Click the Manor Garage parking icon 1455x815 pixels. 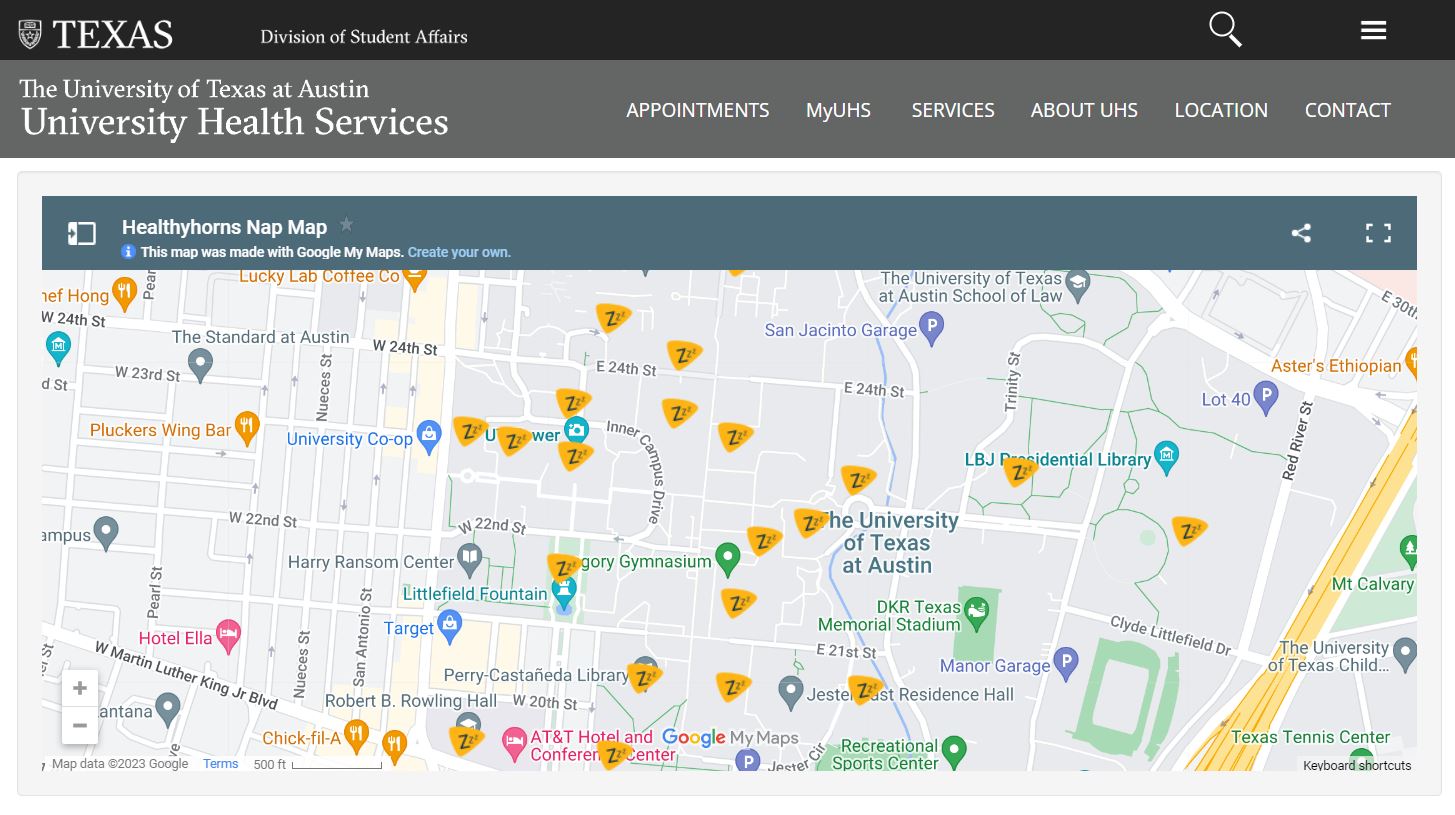pos(1066,662)
